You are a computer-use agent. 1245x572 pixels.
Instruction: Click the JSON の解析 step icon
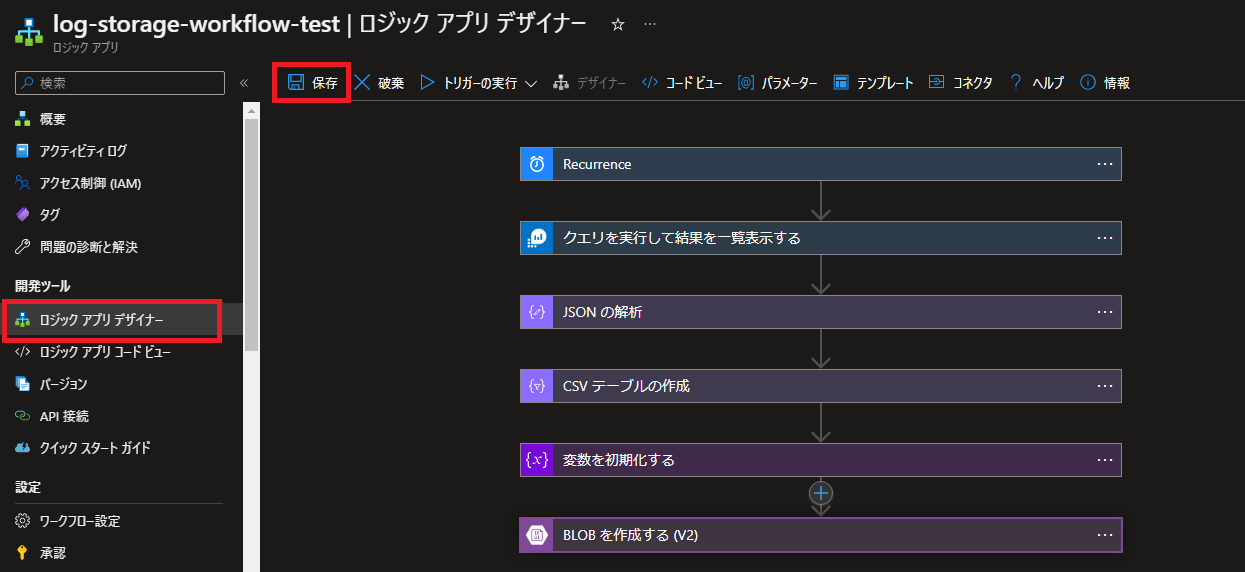[537, 312]
